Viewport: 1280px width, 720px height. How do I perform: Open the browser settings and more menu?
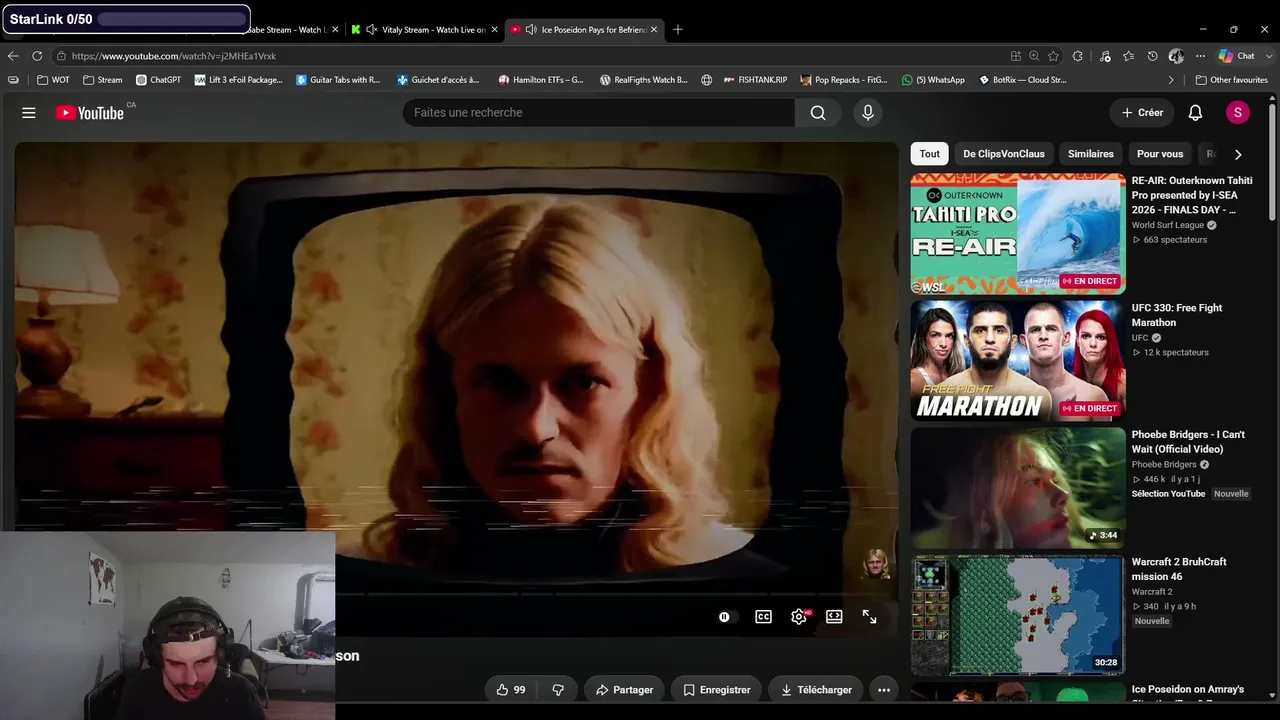coord(1200,56)
